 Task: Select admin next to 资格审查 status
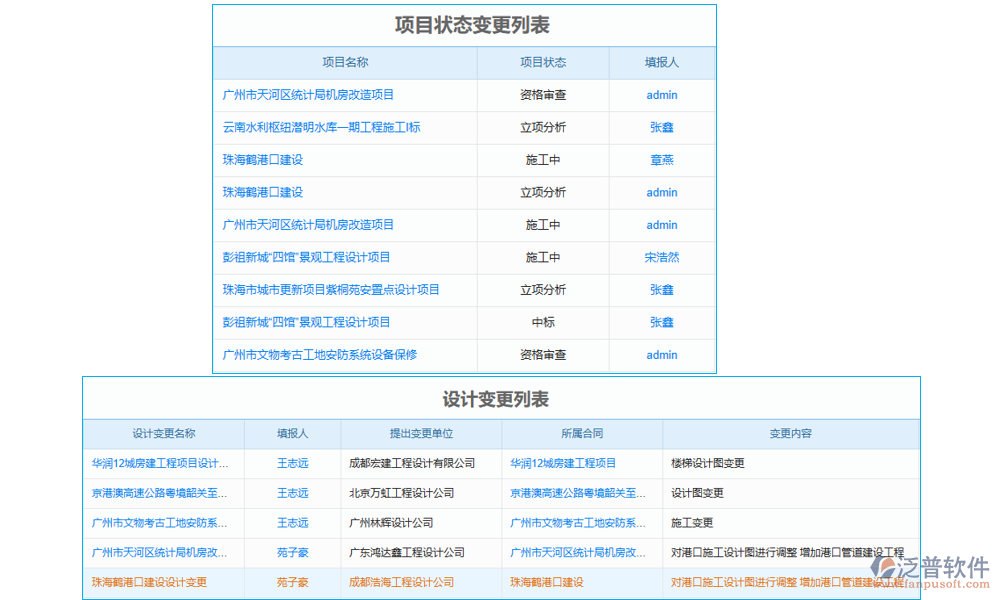661,95
